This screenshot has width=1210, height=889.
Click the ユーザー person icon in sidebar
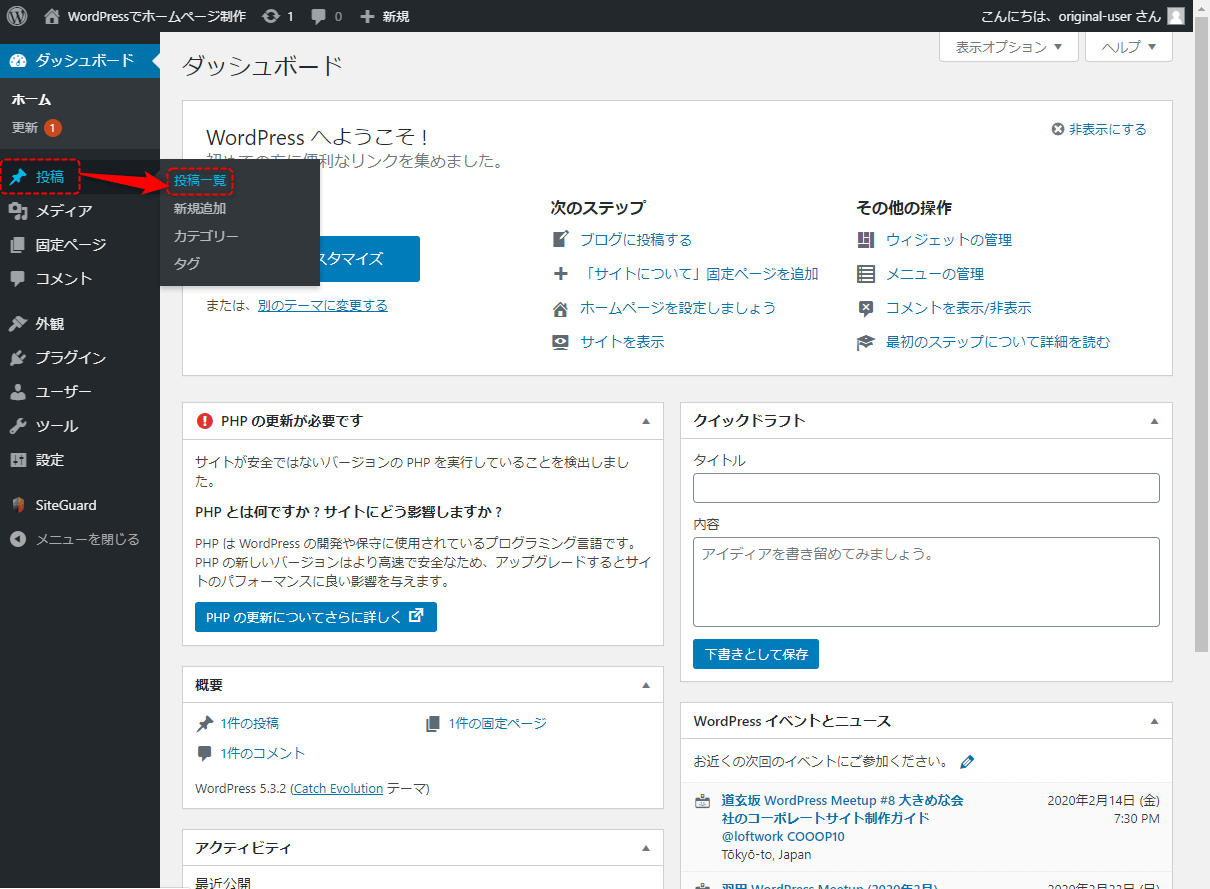[x=18, y=392]
